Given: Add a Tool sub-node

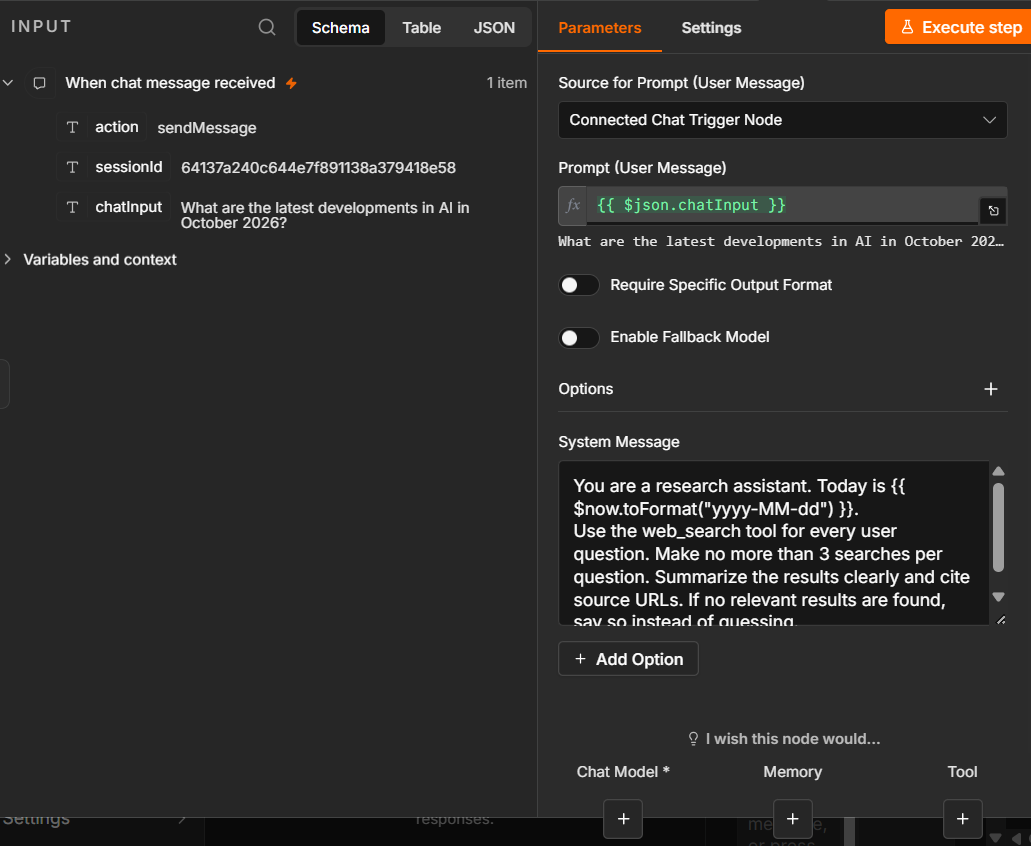Looking at the screenshot, I should 962,818.
